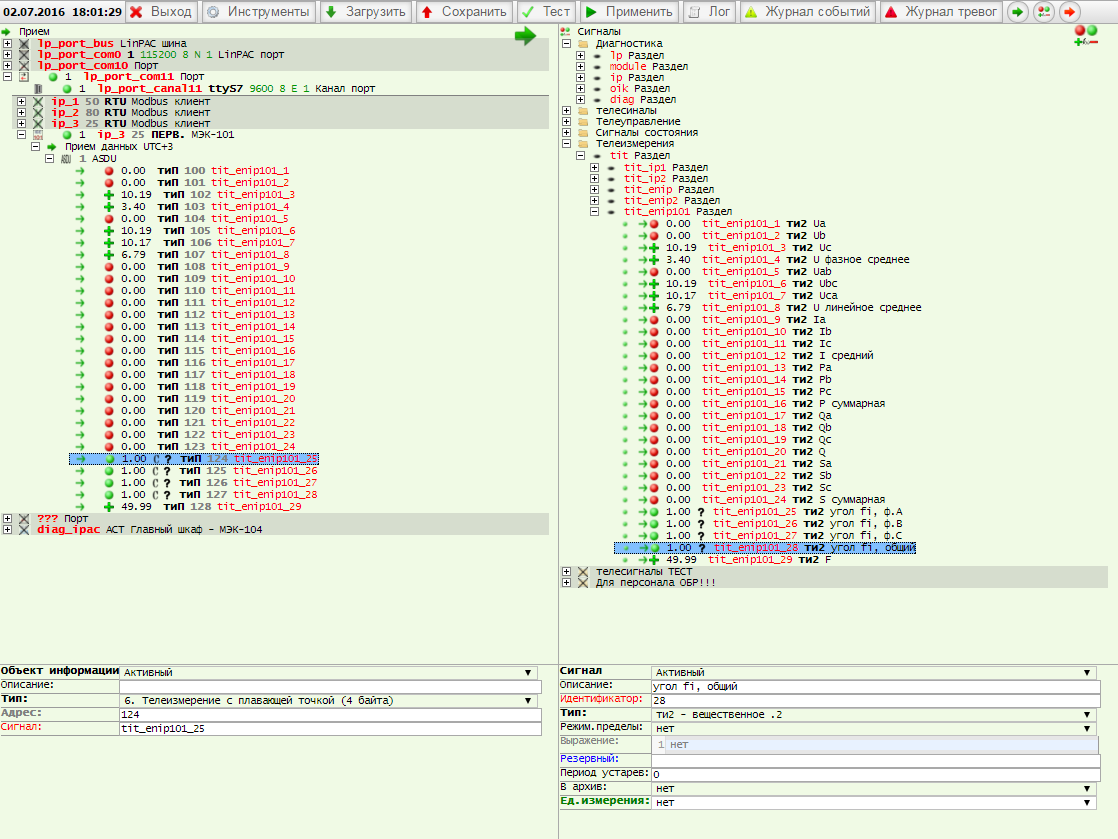Click the red arrow toolbar icon

pos(1069,12)
